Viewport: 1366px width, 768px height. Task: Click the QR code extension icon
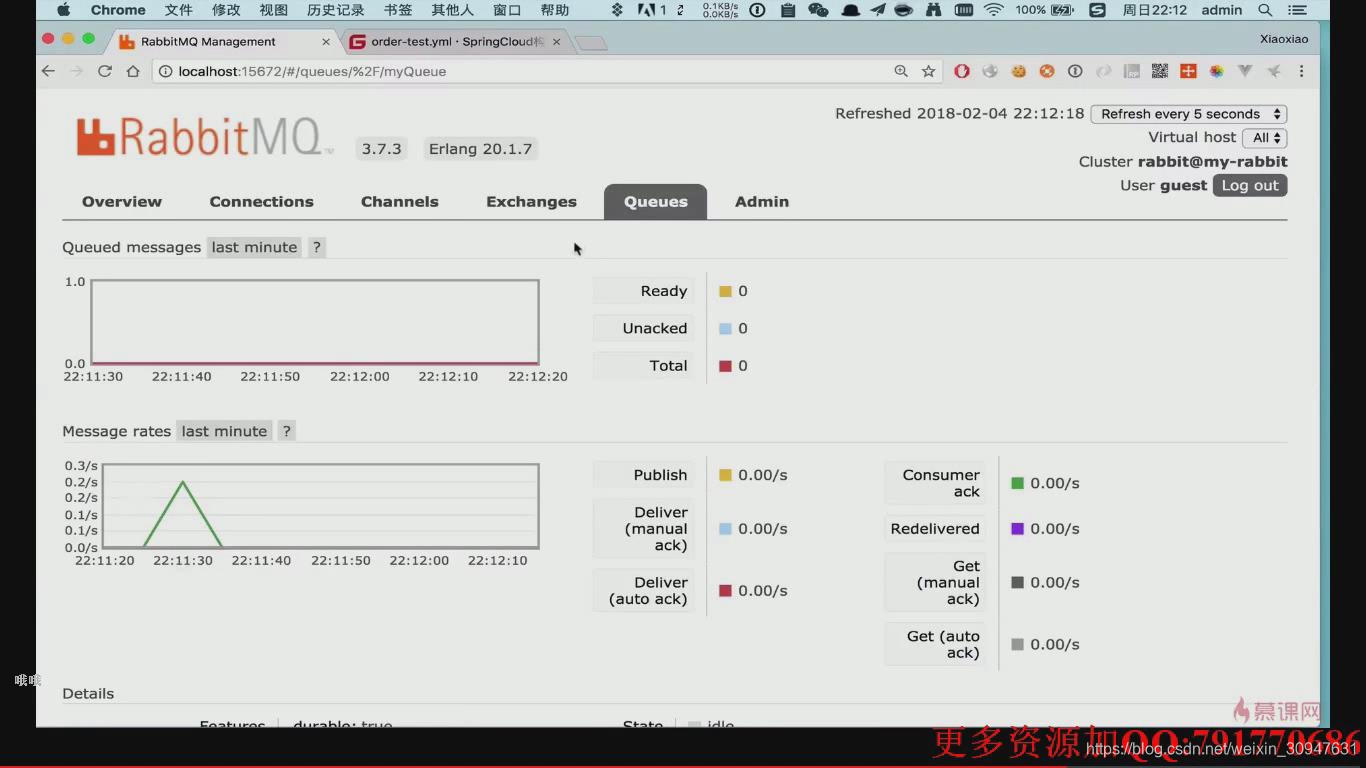[1160, 71]
